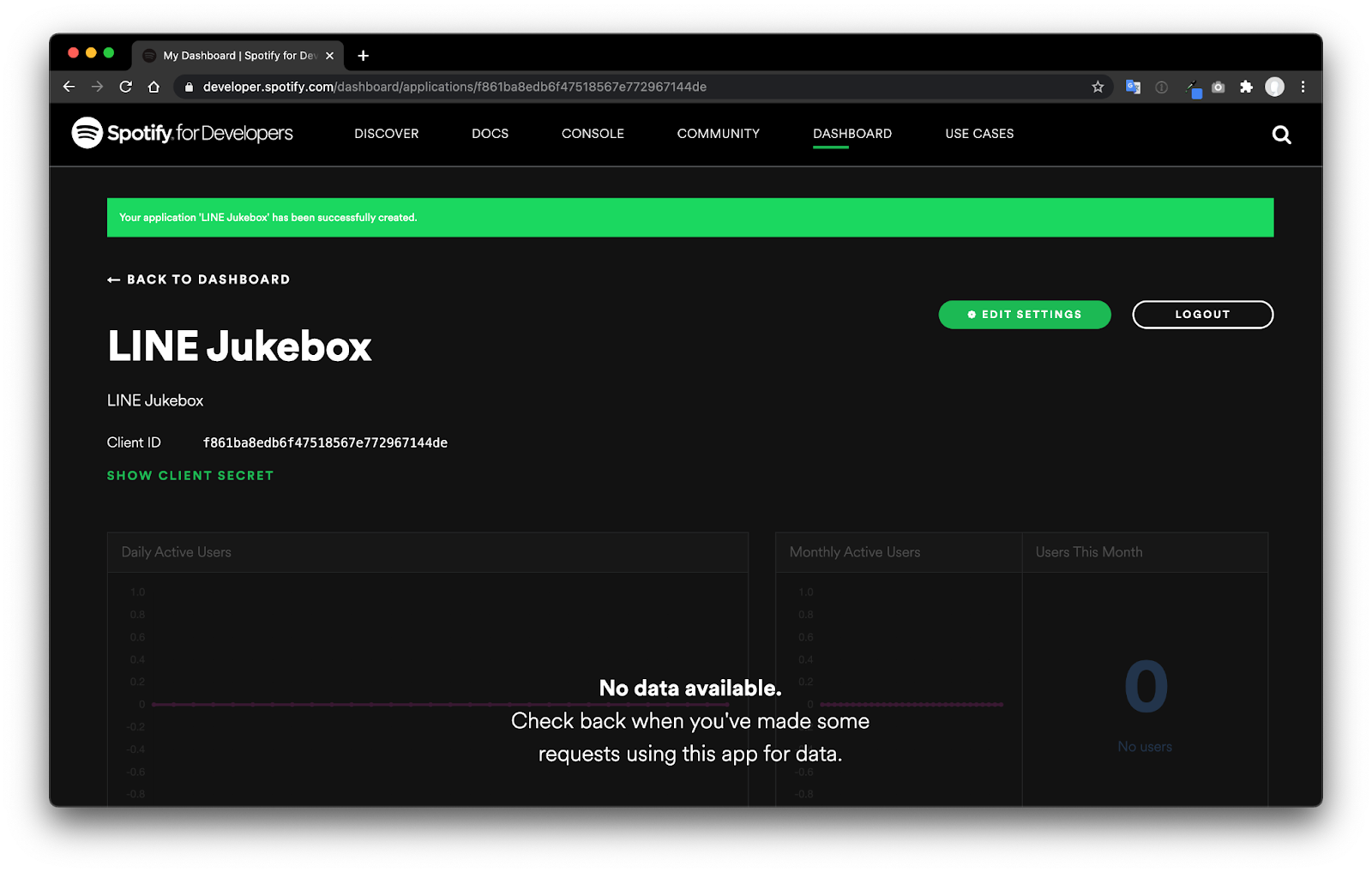
Task: Click the green success notification banner
Action: [x=690, y=218]
